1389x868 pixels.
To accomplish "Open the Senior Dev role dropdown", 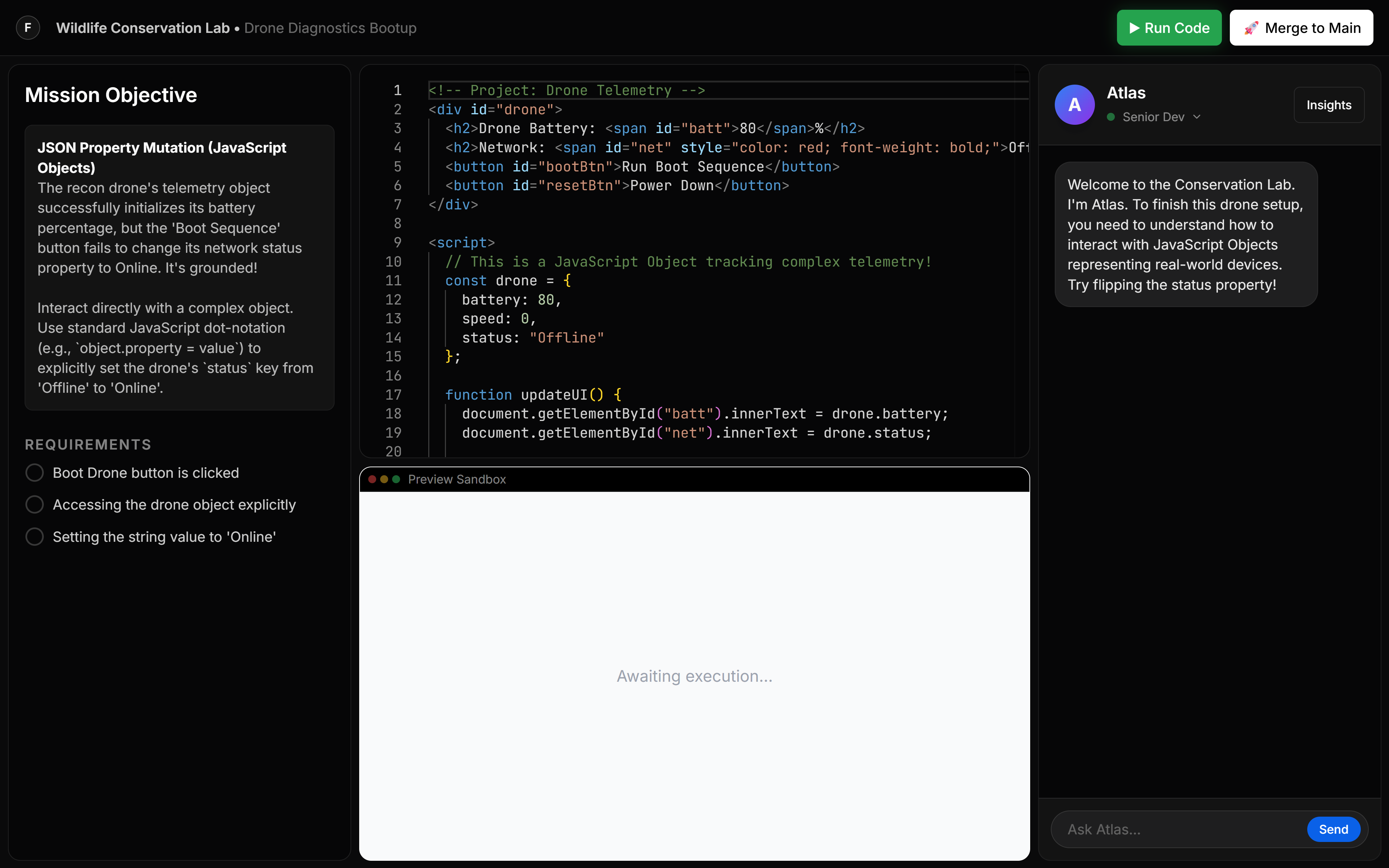I will coord(1154,117).
